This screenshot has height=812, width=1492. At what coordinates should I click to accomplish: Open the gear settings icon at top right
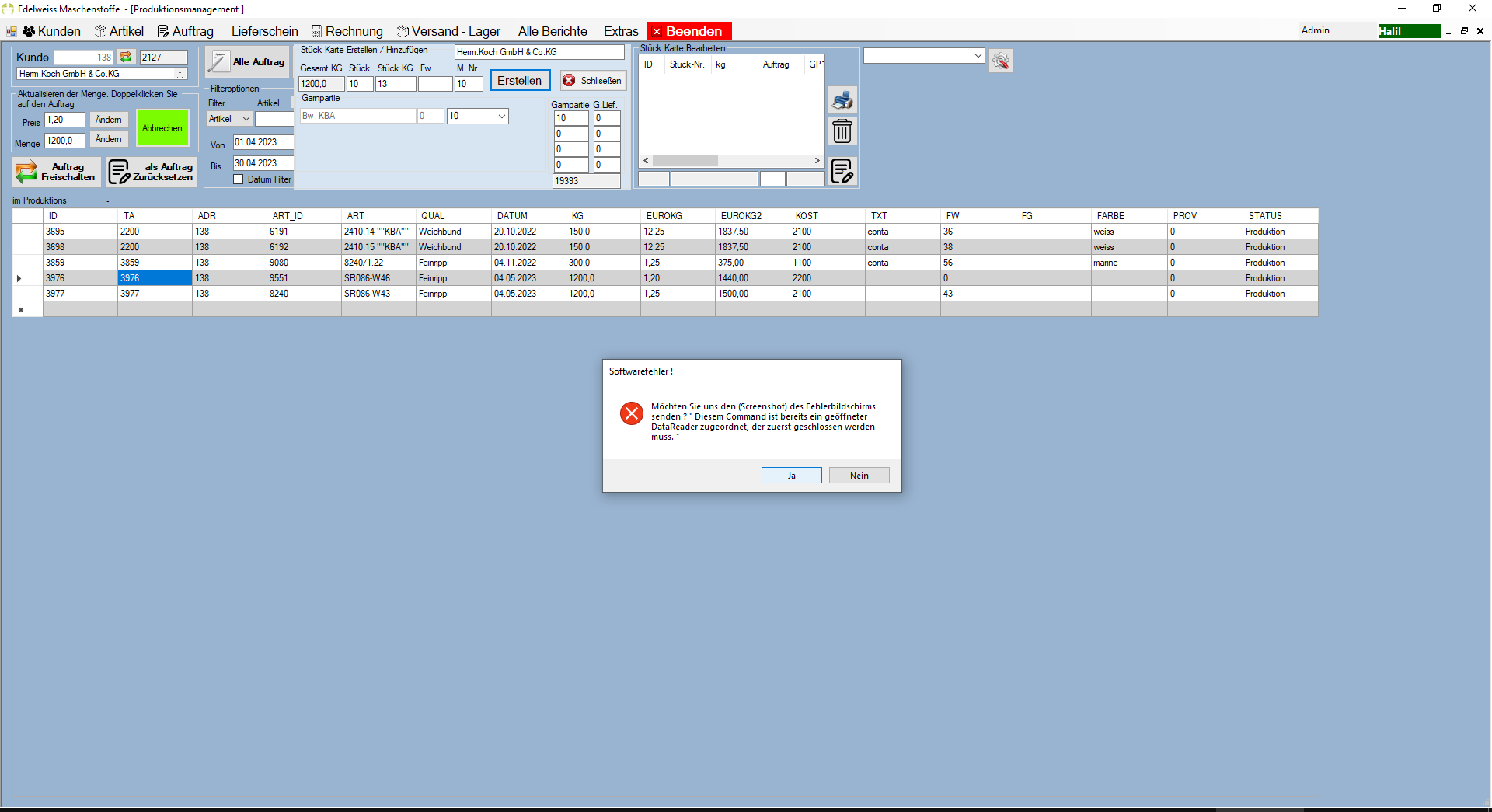[1001, 61]
